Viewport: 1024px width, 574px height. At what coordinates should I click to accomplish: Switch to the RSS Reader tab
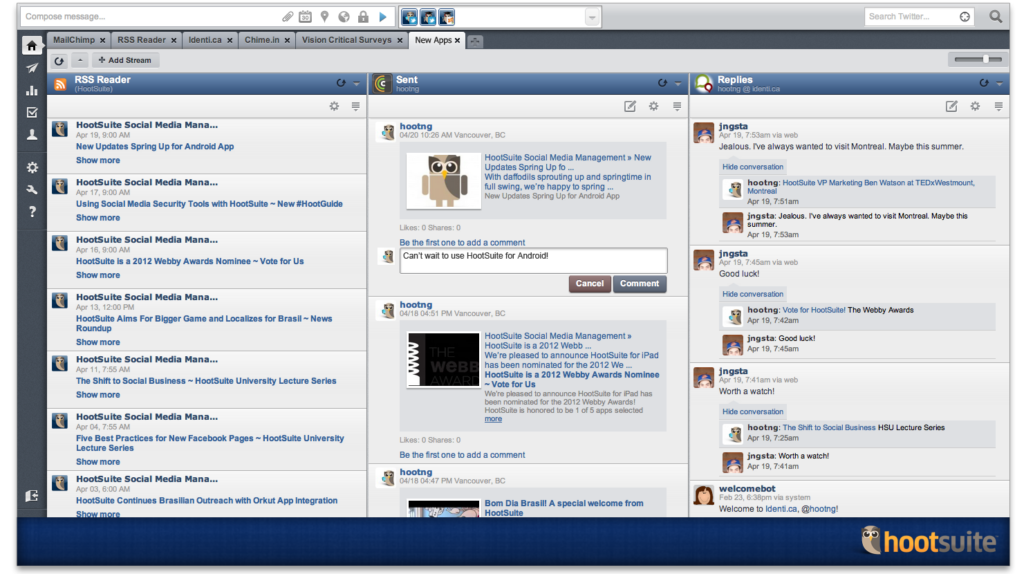[142, 40]
